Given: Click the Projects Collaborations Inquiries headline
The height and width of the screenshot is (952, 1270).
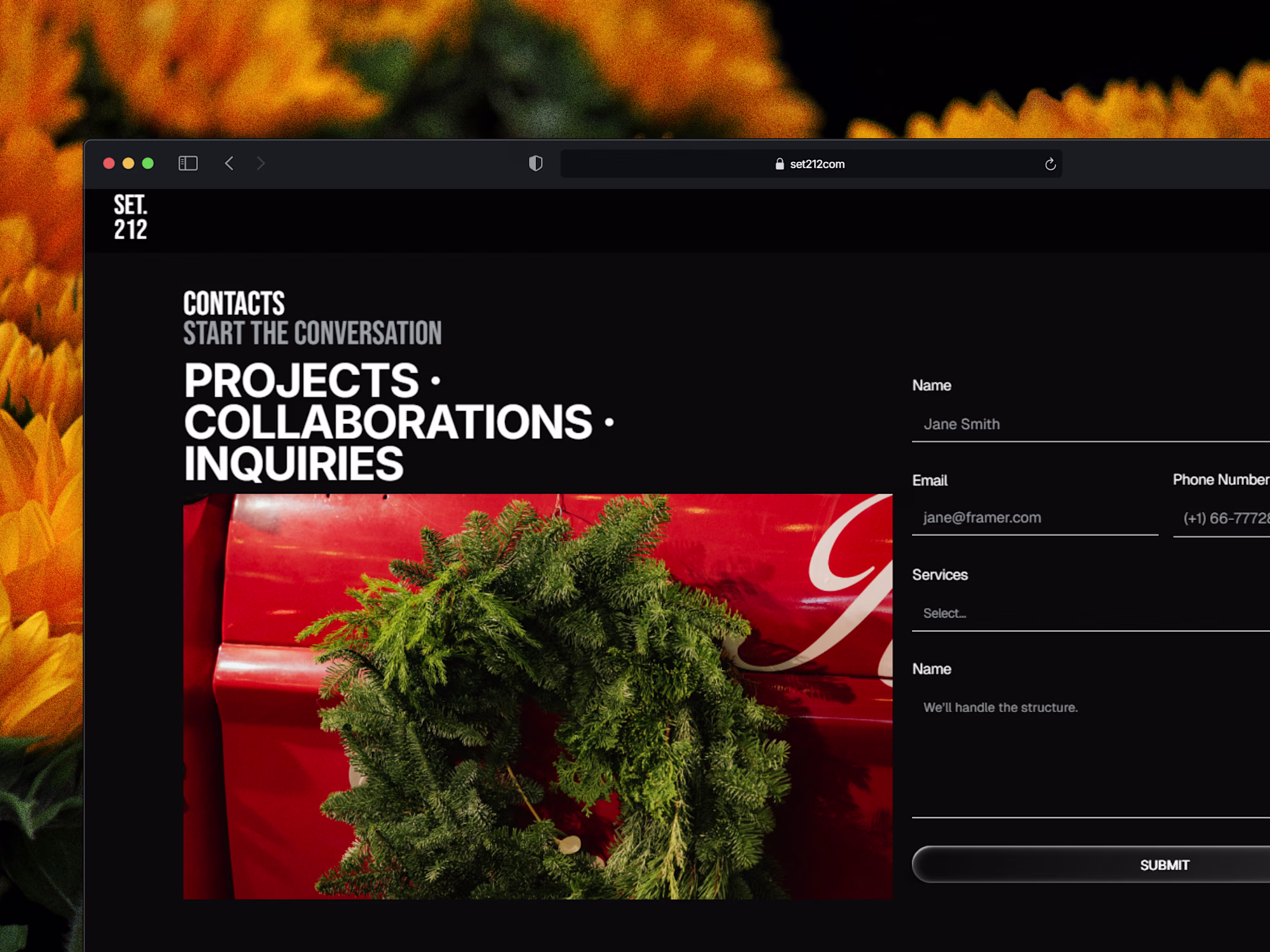Looking at the screenshot, I should coord(387,421).
